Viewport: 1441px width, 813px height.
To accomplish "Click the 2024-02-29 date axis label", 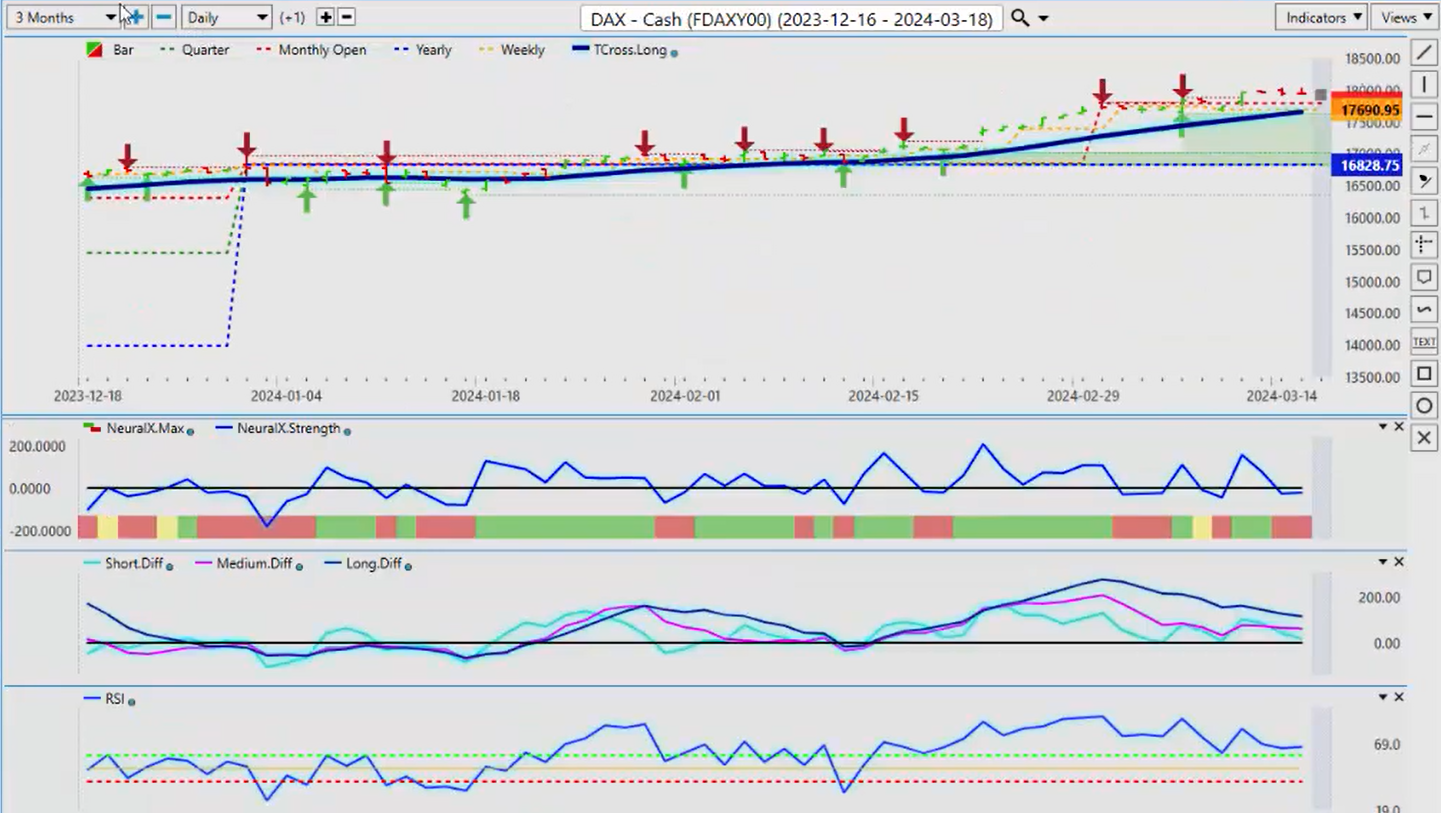I will [x=1083, y=396].
